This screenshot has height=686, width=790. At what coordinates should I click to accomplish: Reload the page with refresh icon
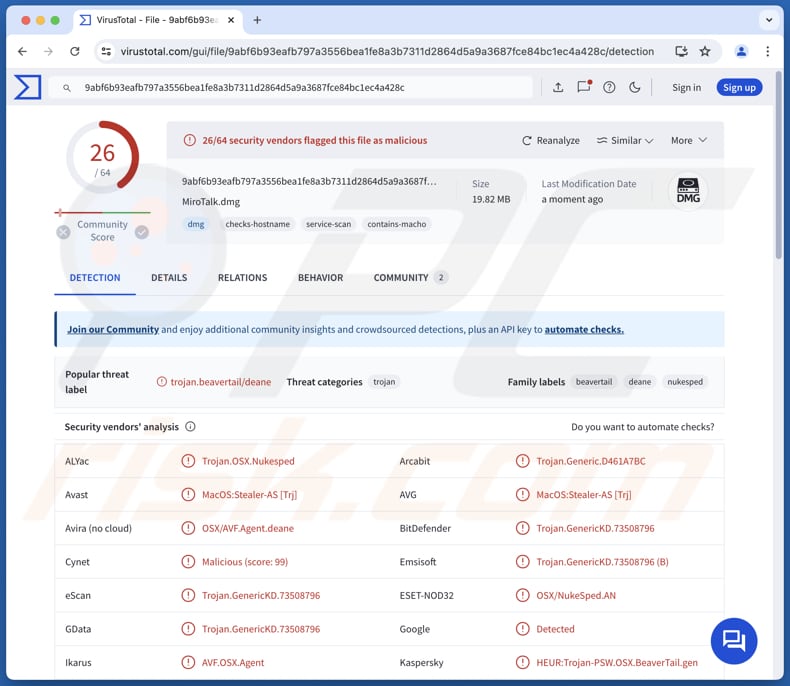pyautogui.click(x=75, y=51)
